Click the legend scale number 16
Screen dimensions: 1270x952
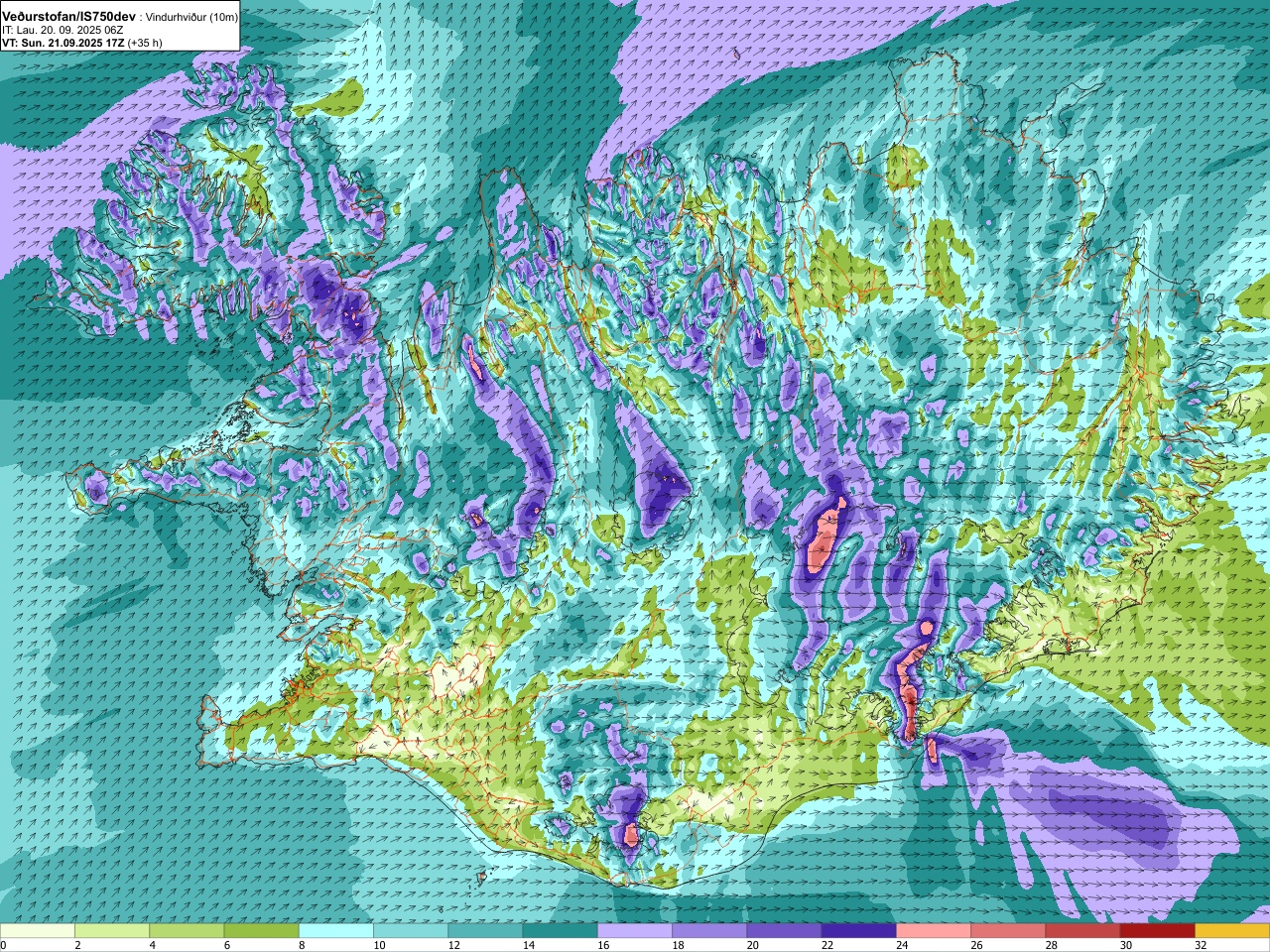tap(603, 945)
